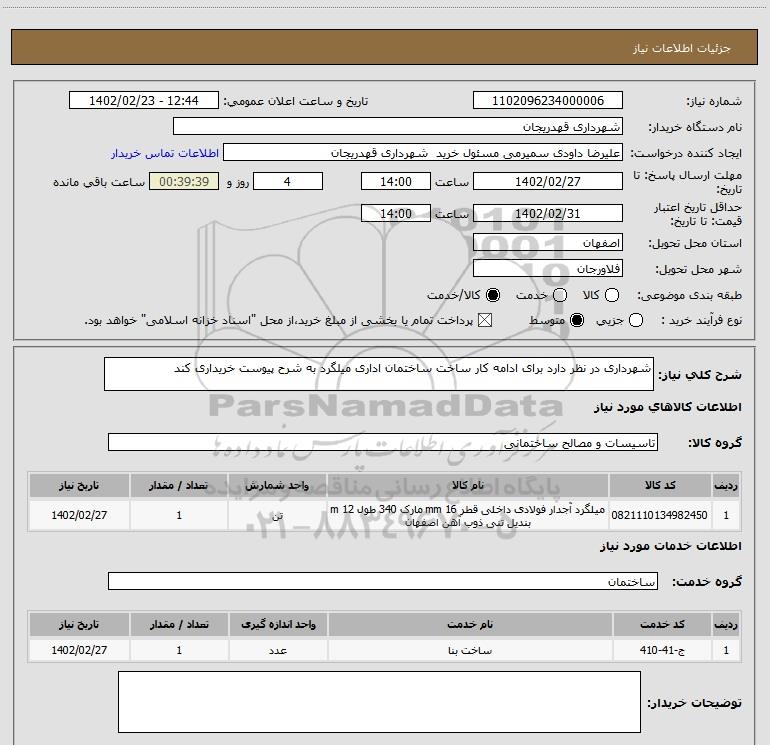The width and height of the screenshot is (770, 745).
Task: Click the announcement date field 1402/02/23 - 12:44
Action: 144,100
